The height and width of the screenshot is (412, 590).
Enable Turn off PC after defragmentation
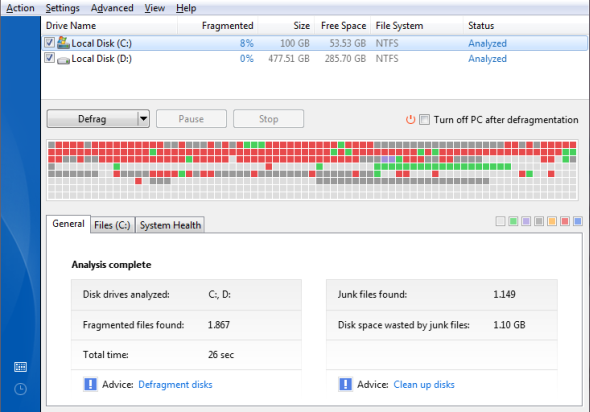424,120
